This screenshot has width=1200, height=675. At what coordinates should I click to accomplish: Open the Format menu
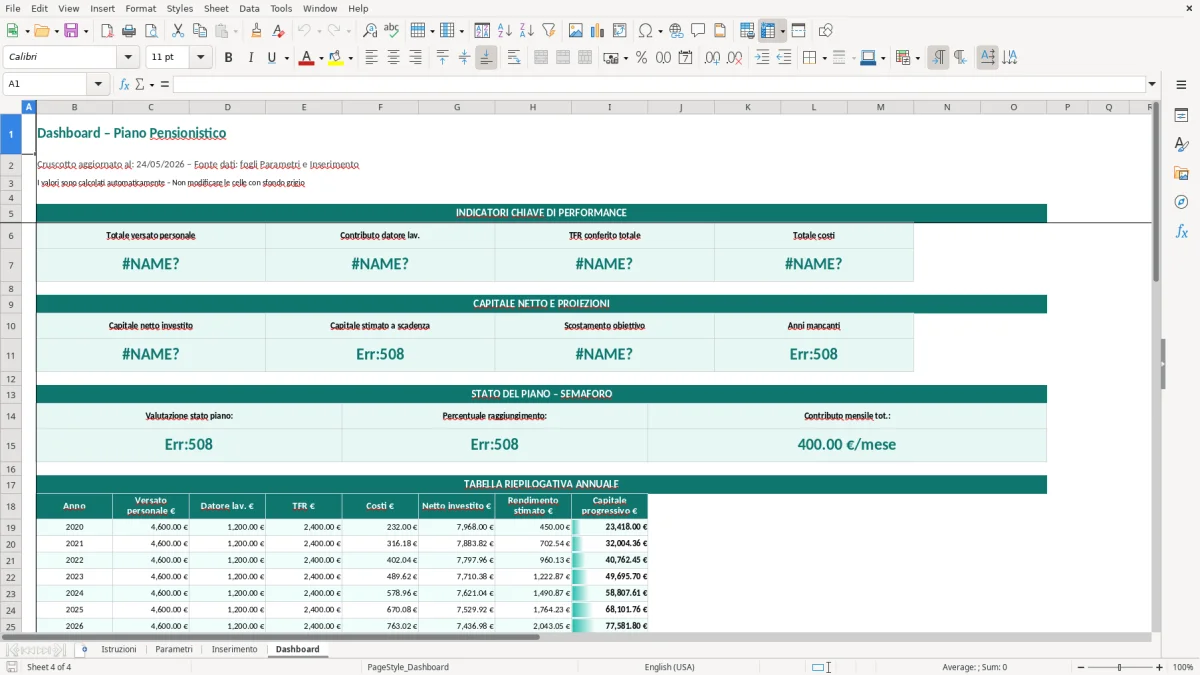141,8
